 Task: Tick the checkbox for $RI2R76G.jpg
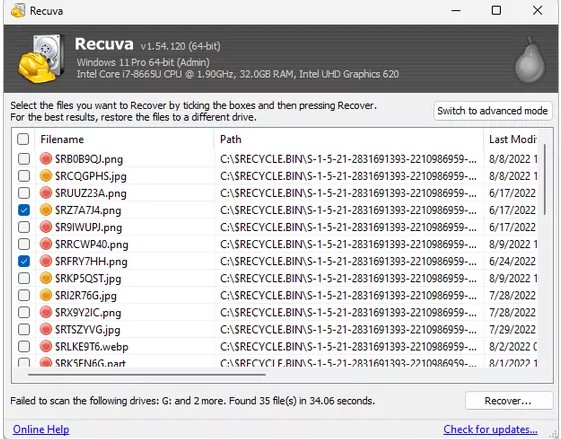tap(24, 295)
